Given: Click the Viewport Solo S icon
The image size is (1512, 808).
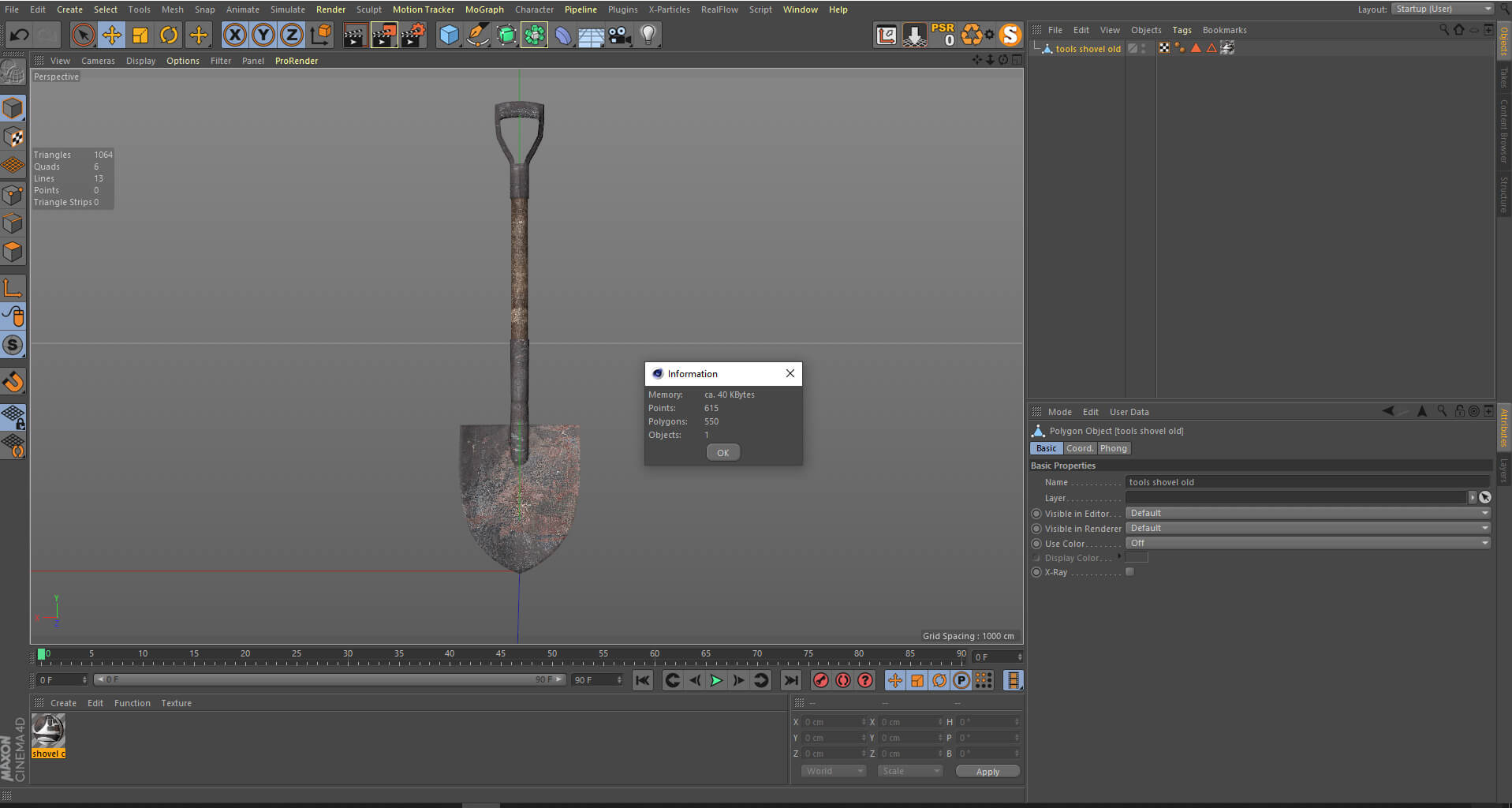Looking at the screenshot, I should coord(13,345).
